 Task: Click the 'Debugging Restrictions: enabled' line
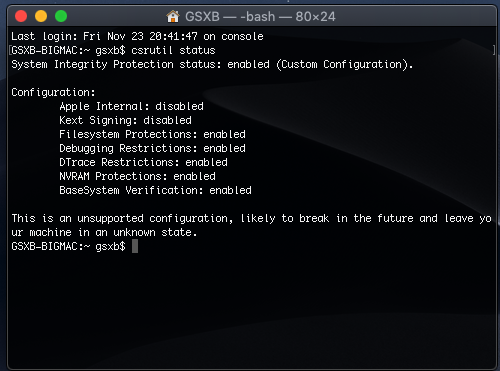(x=152, y=148)
